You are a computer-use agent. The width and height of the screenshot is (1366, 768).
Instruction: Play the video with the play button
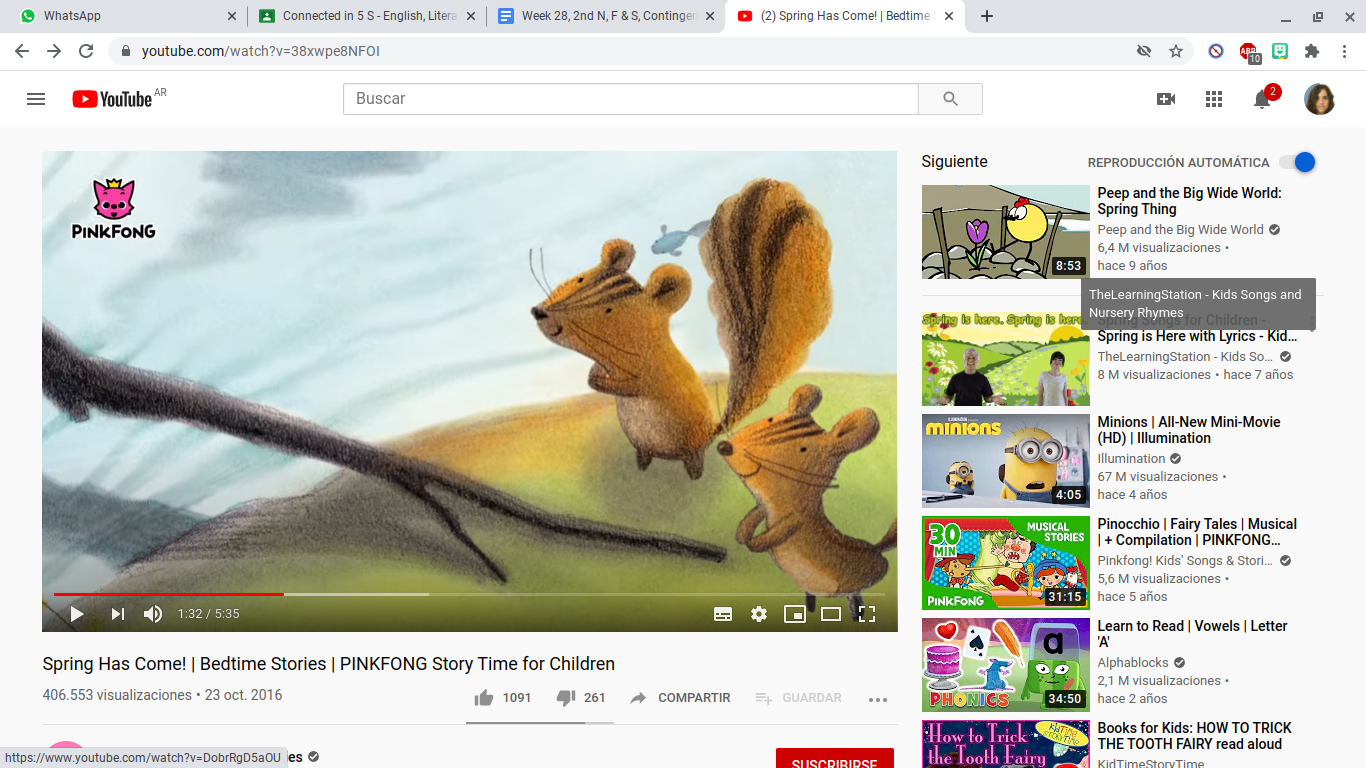click(x=76, y=614)
